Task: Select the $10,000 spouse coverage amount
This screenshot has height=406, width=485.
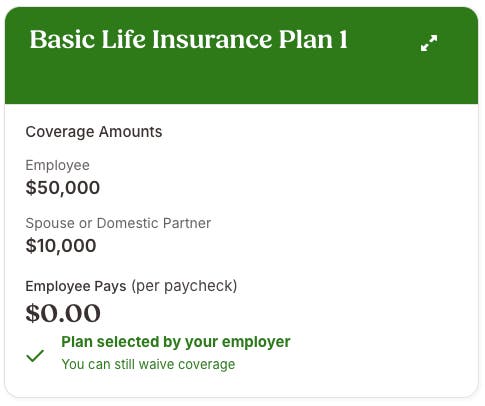Action: (x=61, y=246)
